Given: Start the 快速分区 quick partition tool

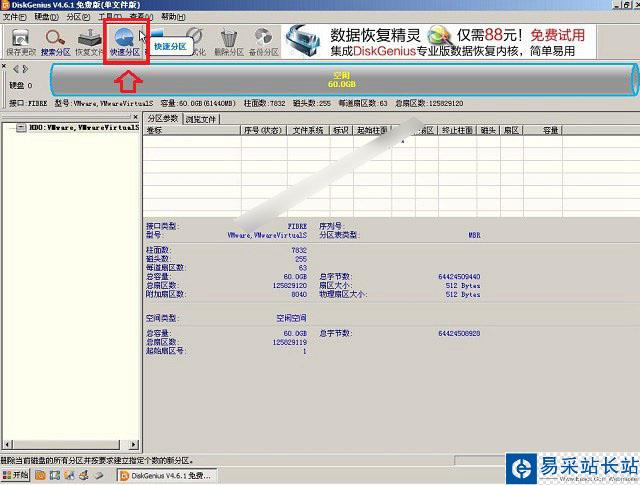Looking at the screenshot, I should [124, 42].
